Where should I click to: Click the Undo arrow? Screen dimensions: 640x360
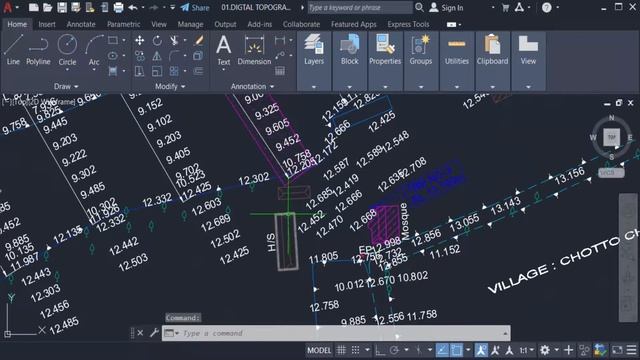click(x=133, y=7)
